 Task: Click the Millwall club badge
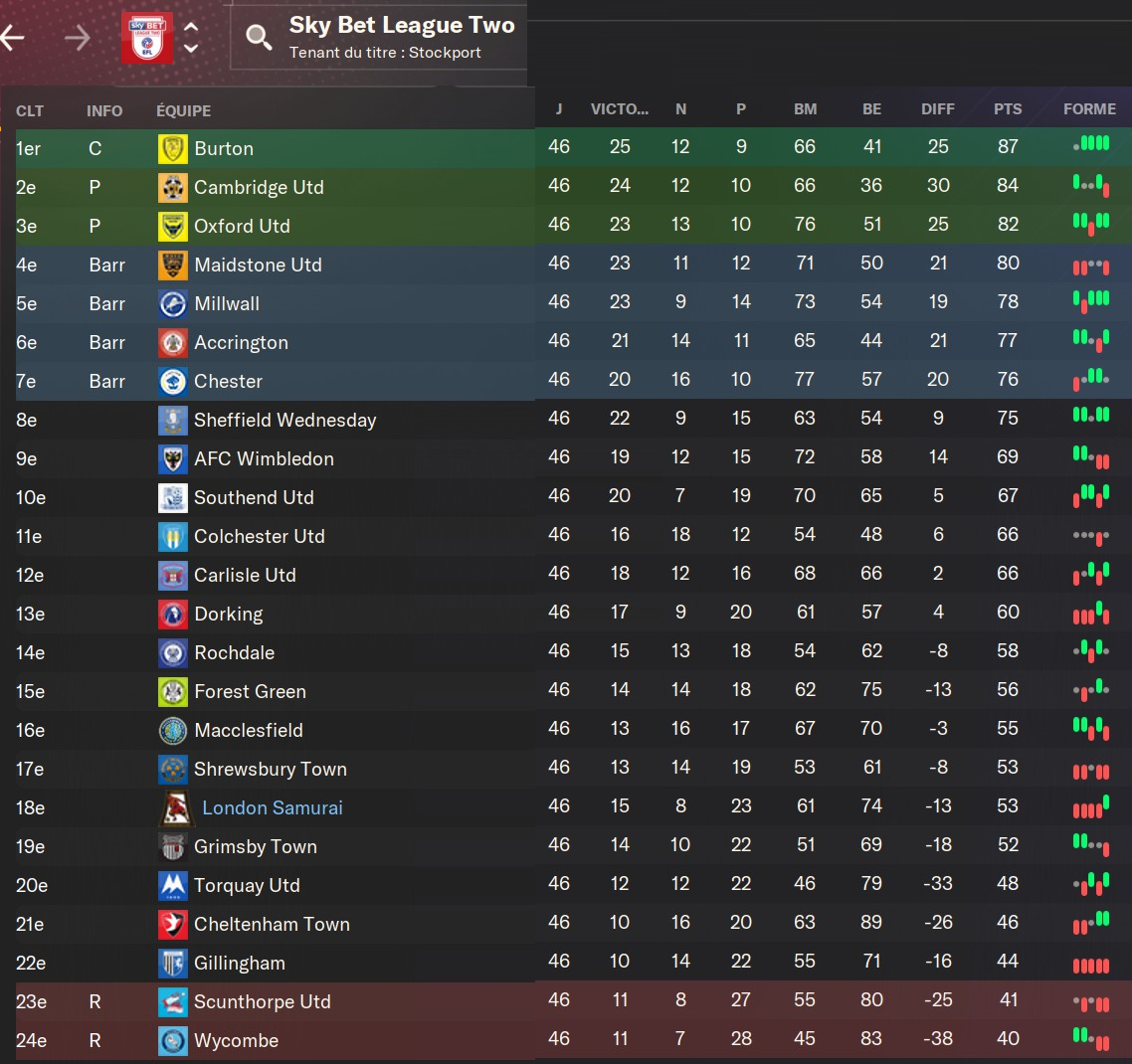pos(173,304)
